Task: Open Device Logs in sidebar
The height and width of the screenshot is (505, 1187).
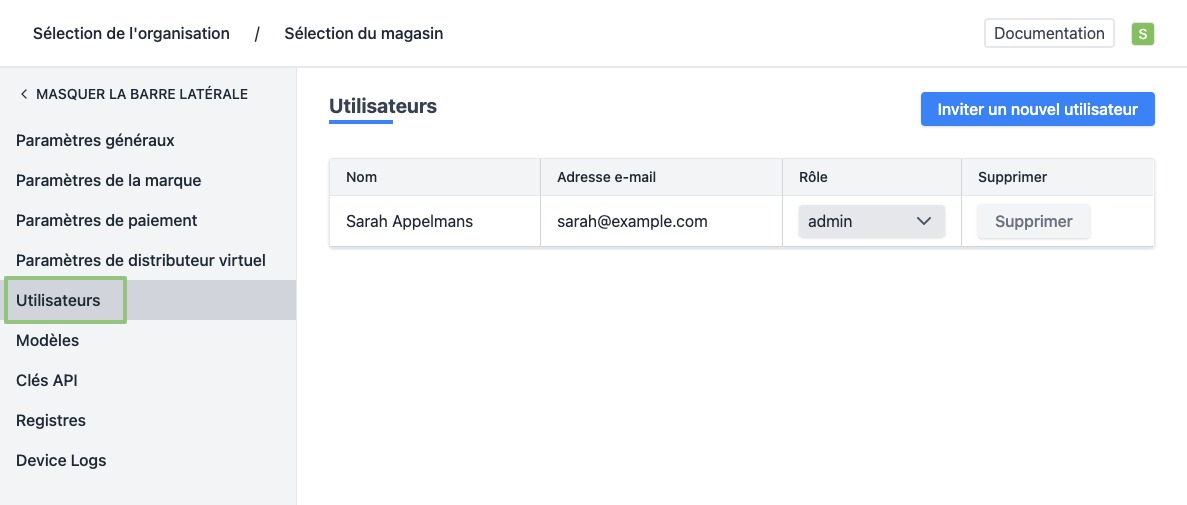Action: [x=61, y=461]
